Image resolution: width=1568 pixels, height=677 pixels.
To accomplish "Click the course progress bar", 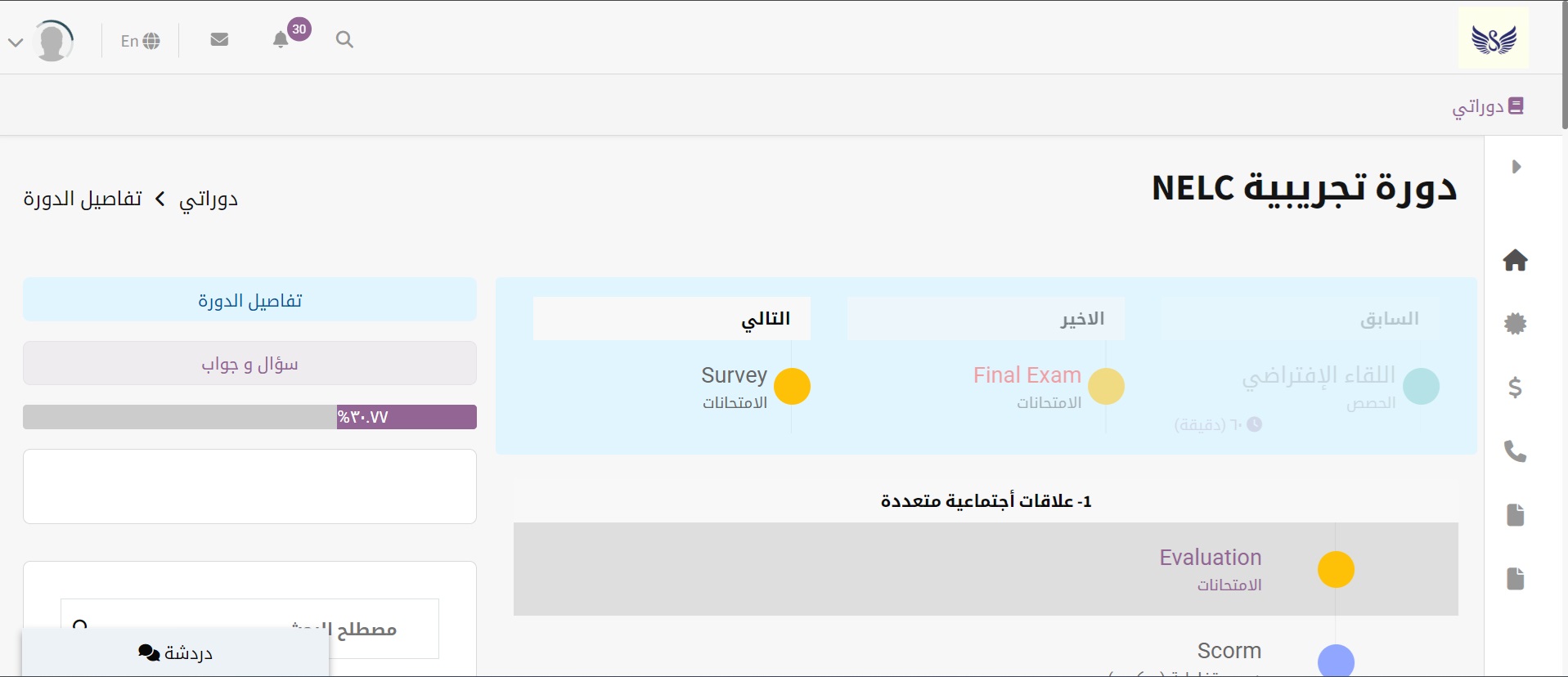I will click(x=249, y=417).
